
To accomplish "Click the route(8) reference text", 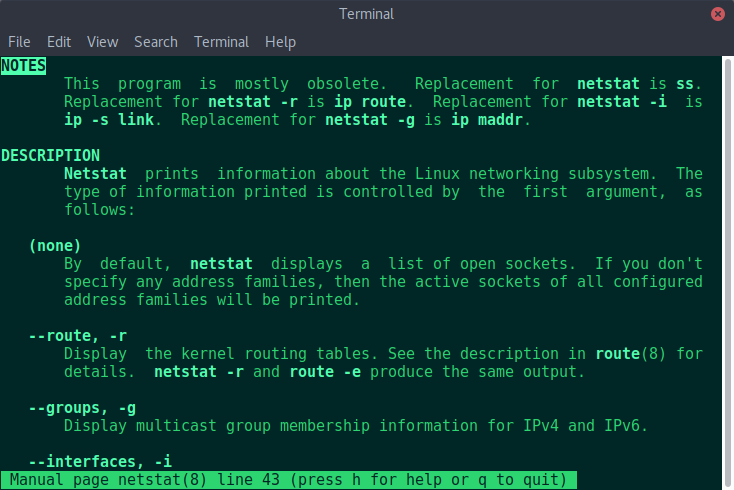I will [x=630, y=353].
